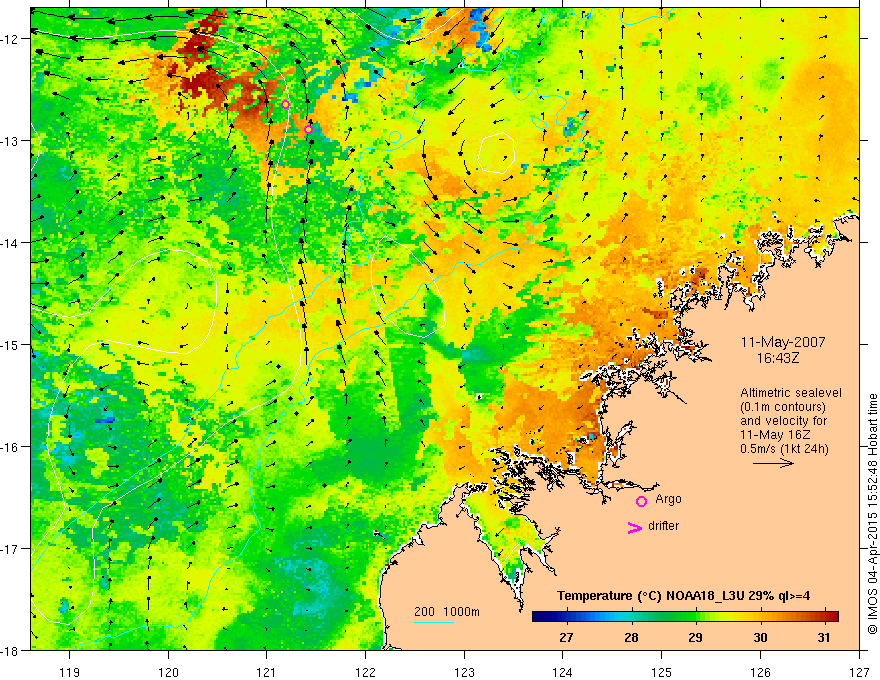Click the 0.5m/s velocity reference arrow

773,463
